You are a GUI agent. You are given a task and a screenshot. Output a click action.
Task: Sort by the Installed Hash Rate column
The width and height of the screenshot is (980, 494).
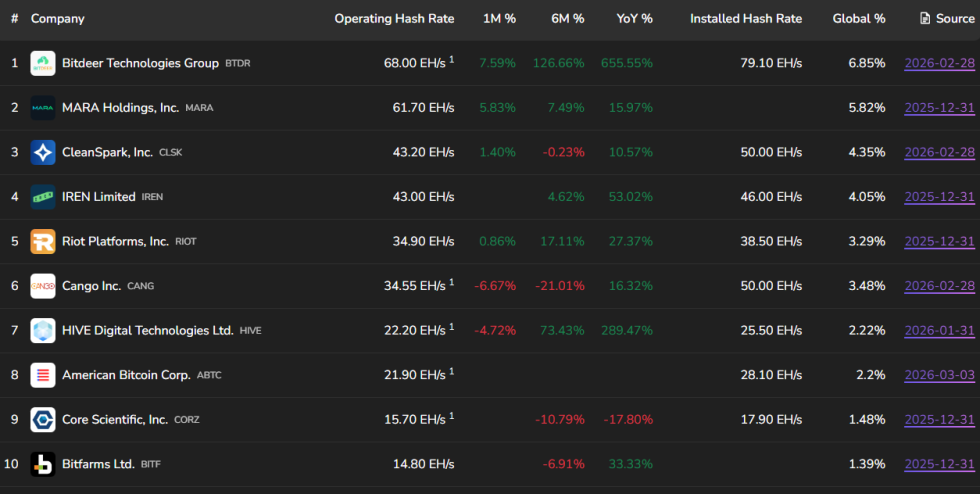click(x=746, y=19)
